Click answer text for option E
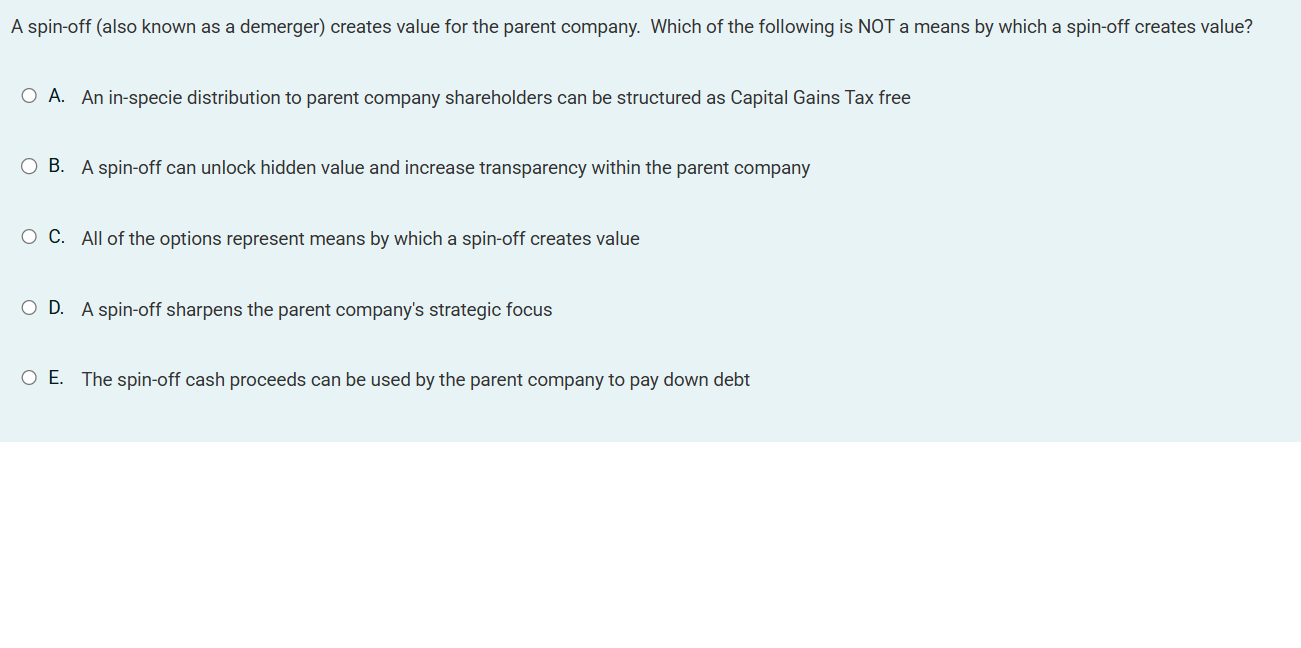 (416, 380)
